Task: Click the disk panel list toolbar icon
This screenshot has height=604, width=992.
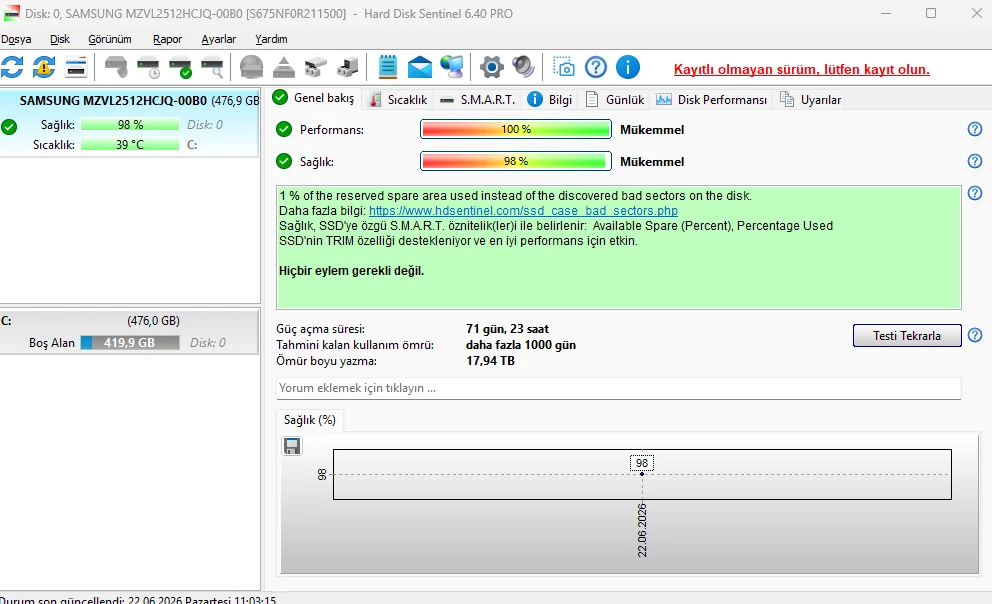Action: pos(76,67)
